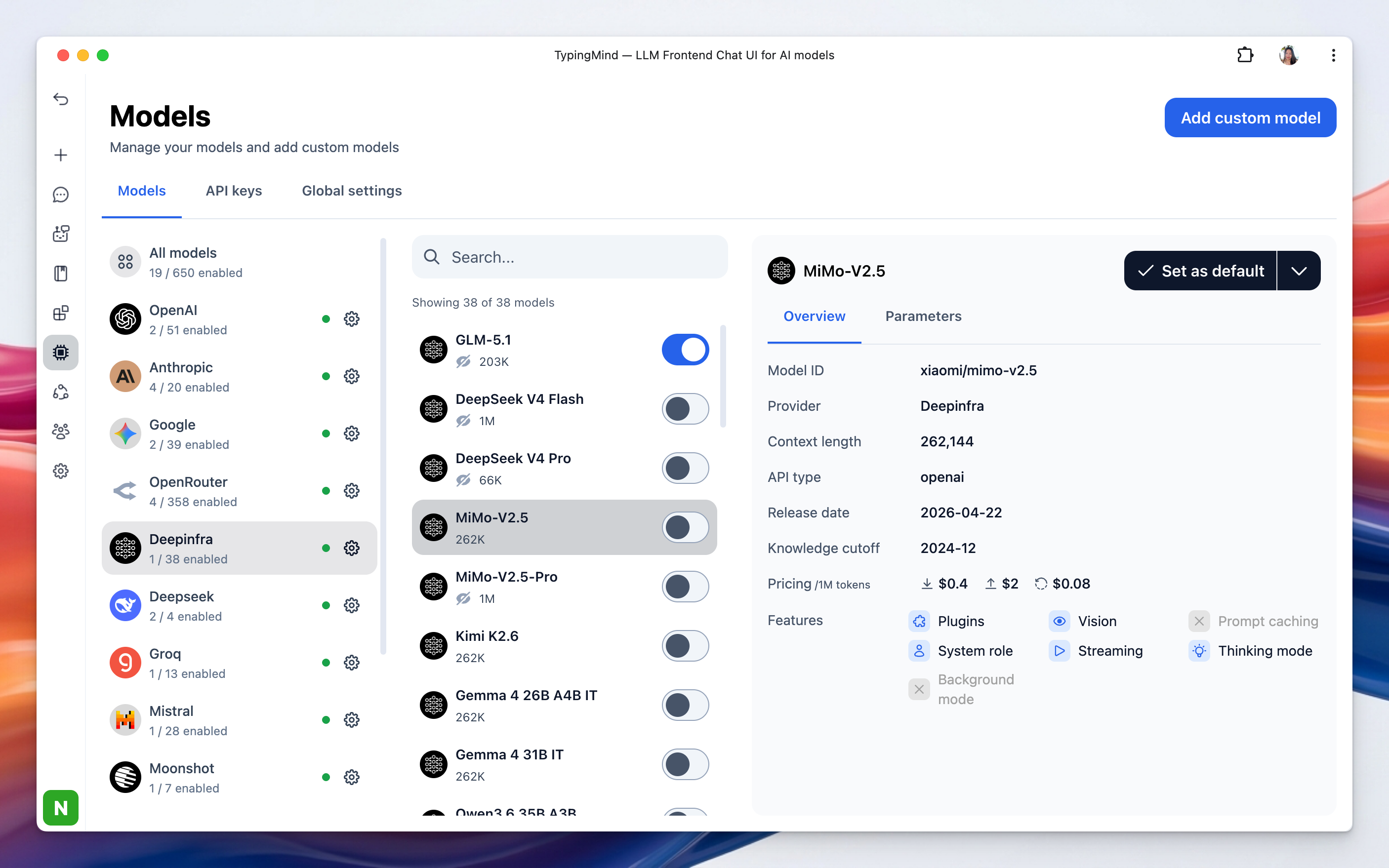This screenshot has height=868, width=1389.
Task: Go back using the sidebar return arrow
Action: (x=61, y=99)
